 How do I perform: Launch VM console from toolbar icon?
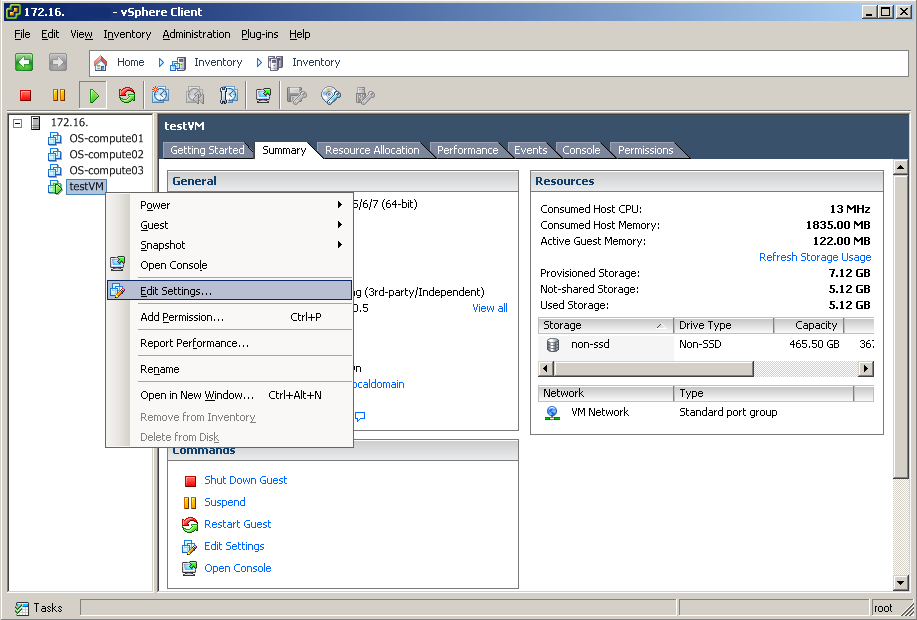point(263,95)
